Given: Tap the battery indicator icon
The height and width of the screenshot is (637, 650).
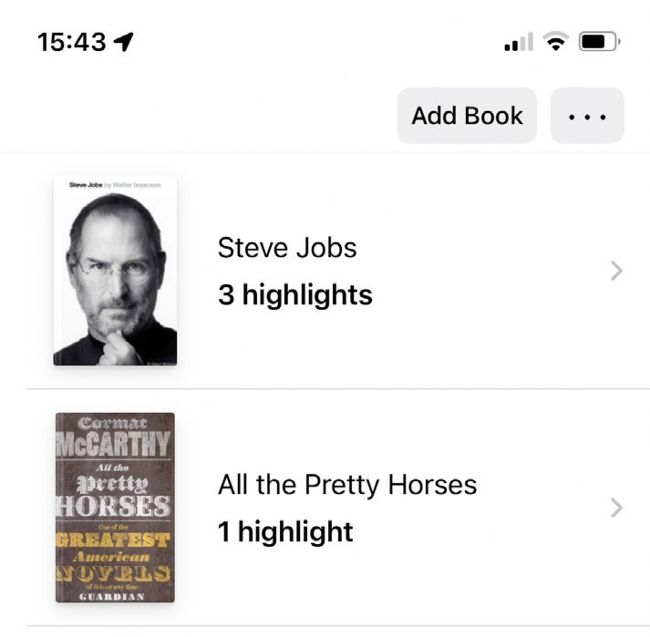Looking at the screenshot, I should pos(600,42).
